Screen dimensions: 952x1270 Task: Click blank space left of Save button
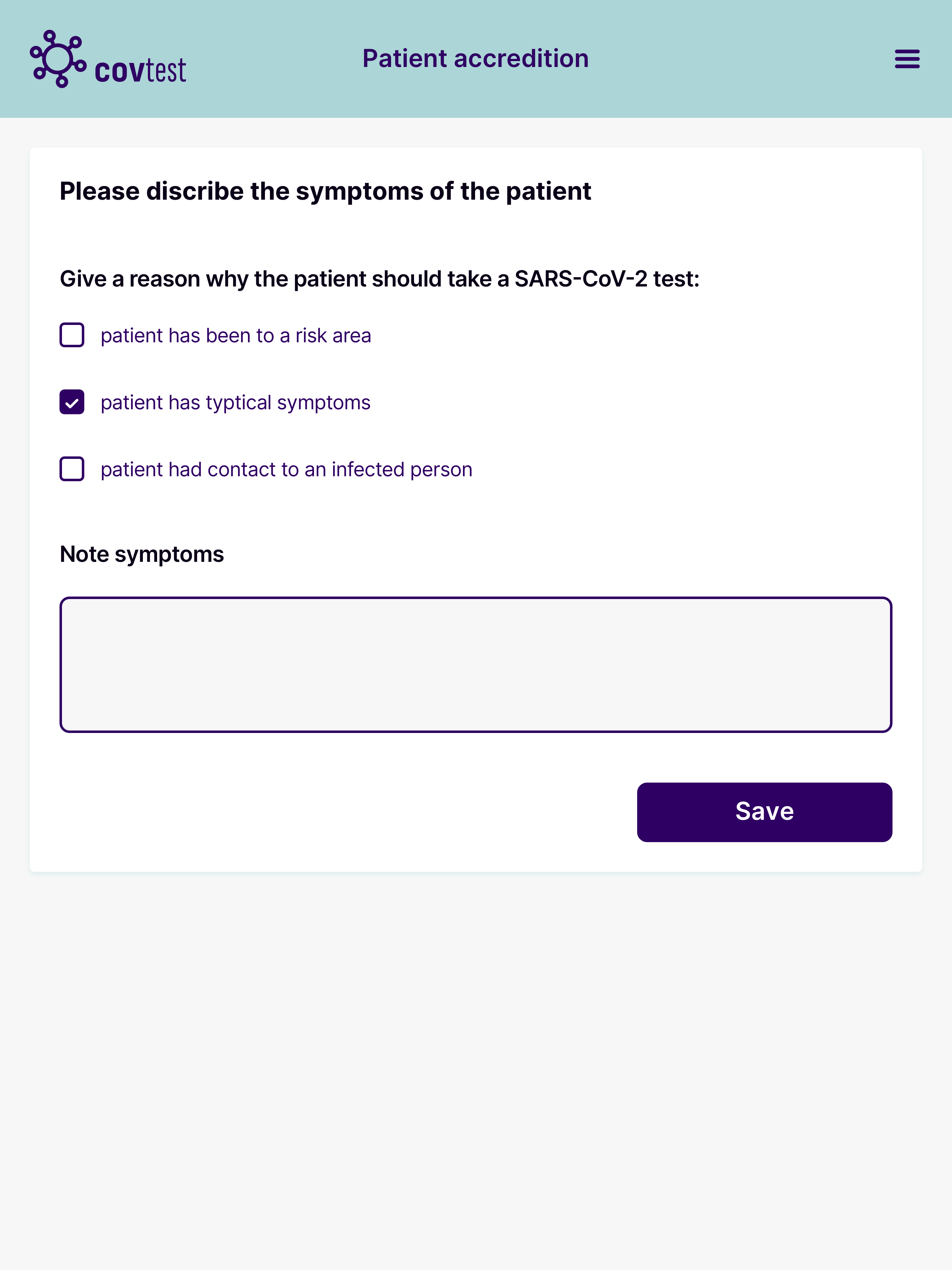[344, 812]
